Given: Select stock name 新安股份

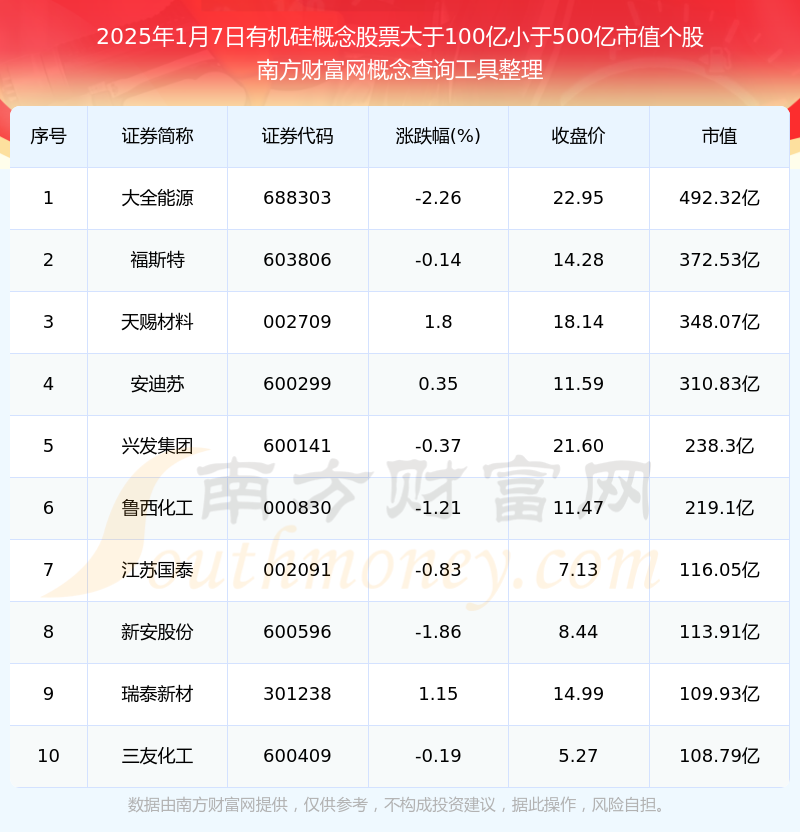Looking at the screenshot, I should [x=158, y=632].
